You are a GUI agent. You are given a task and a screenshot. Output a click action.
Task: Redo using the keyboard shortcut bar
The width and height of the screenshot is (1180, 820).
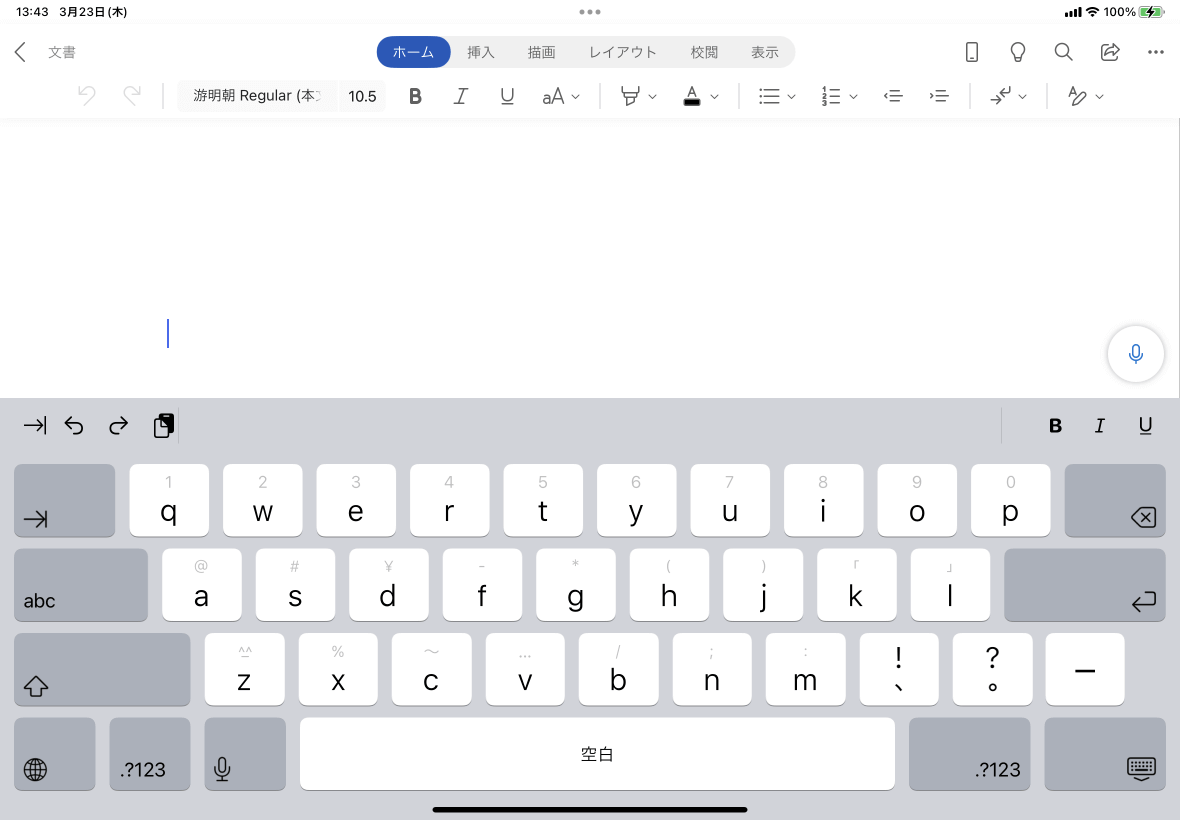118,426
